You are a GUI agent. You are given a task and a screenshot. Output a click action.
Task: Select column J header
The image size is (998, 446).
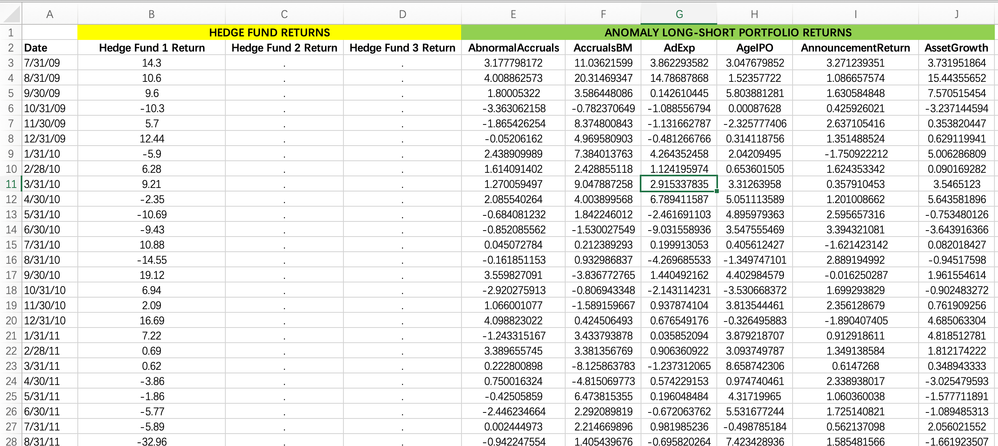click(x=958, y=14)
